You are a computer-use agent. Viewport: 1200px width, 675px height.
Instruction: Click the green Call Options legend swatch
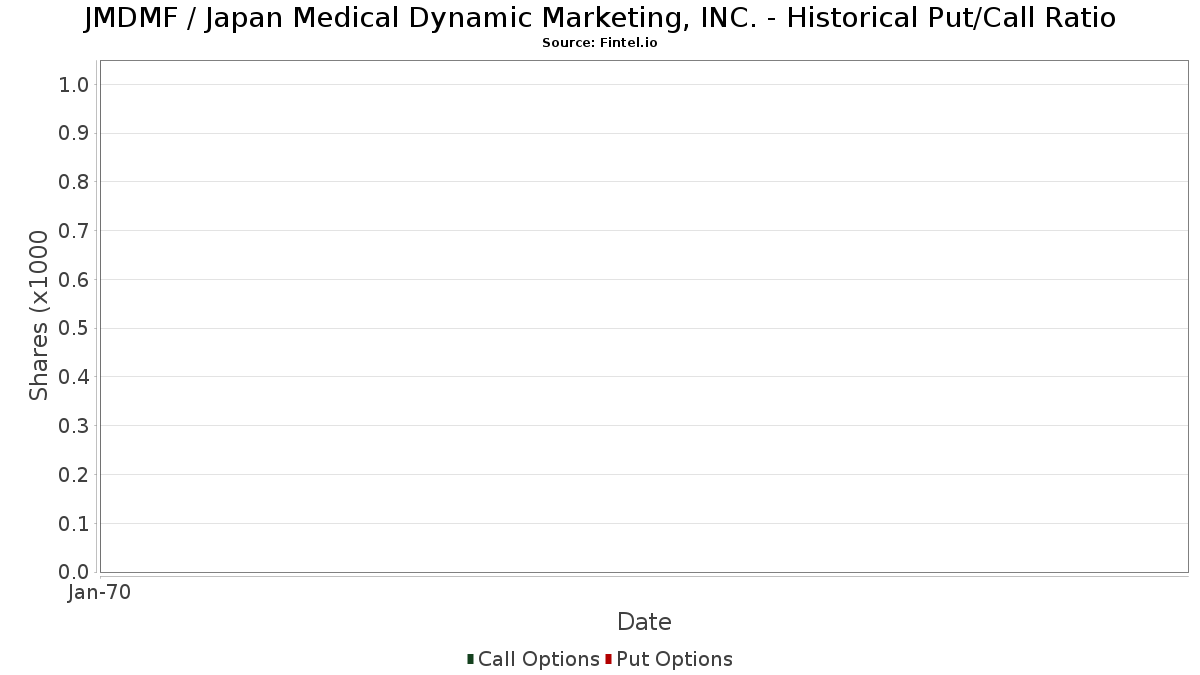470,659
